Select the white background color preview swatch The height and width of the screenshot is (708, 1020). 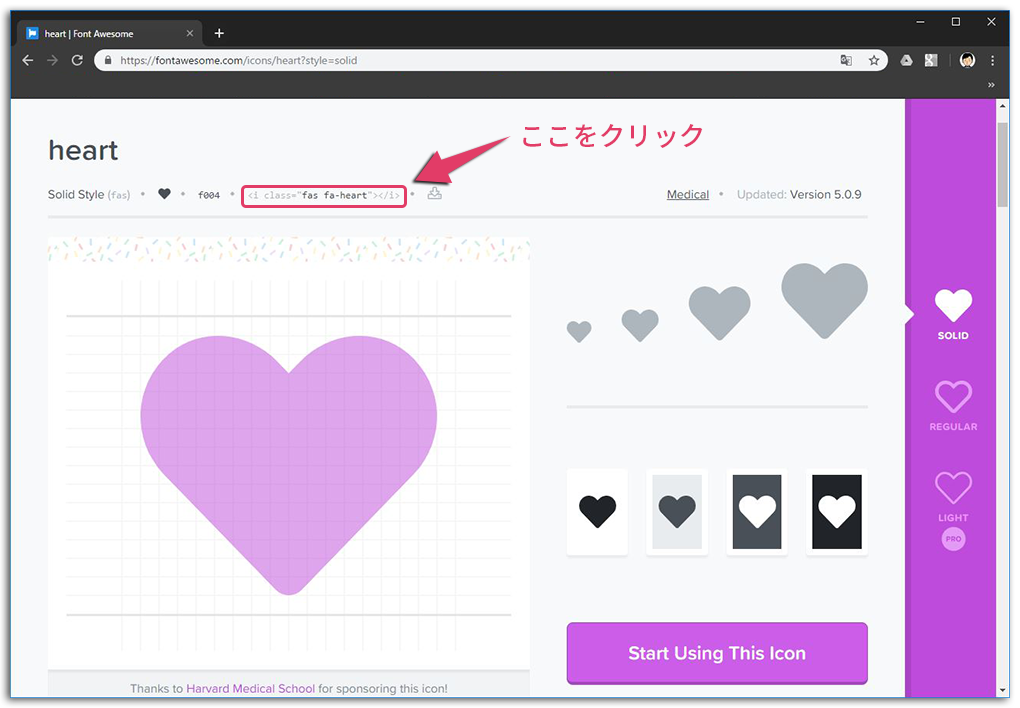pos(597,512)
